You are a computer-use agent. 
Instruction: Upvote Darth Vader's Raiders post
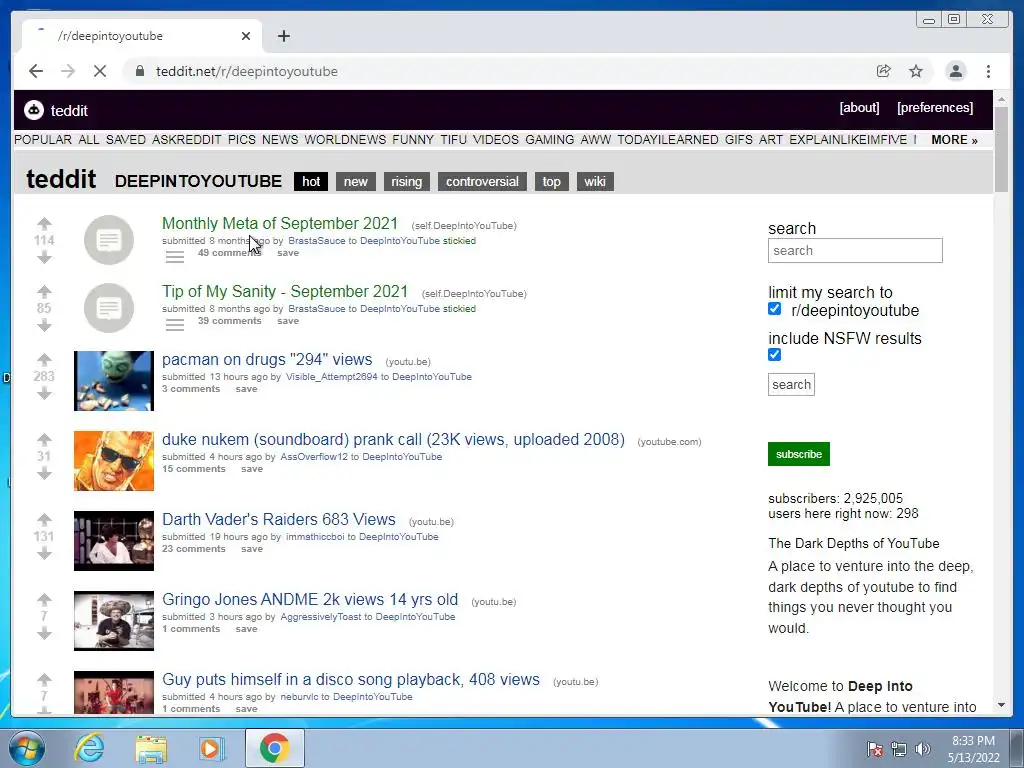44,520
